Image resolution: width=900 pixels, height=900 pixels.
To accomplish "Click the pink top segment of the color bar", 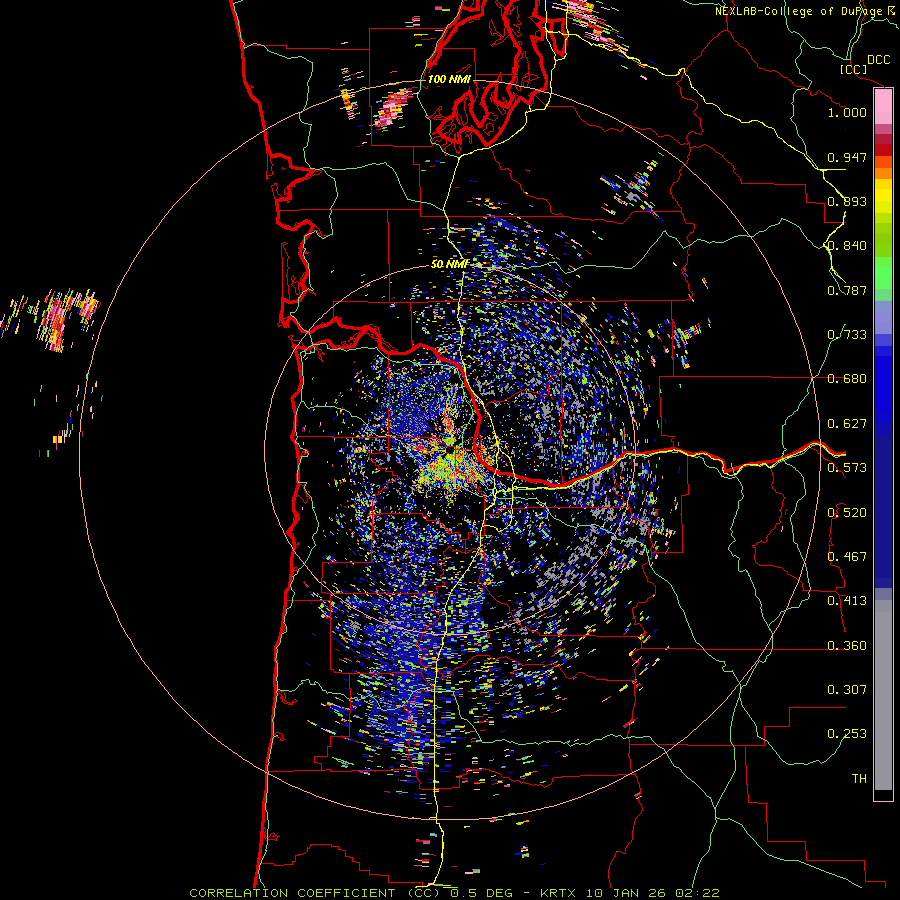I will (x=883, y=107).
